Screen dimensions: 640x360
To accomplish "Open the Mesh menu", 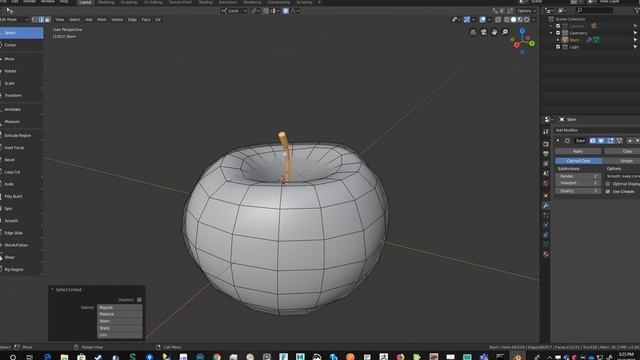I will click(102, 20).
